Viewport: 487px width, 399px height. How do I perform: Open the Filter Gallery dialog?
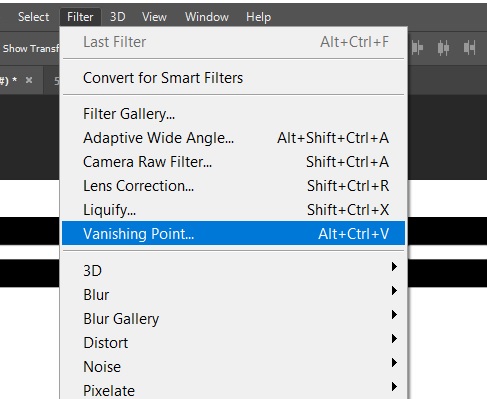coord(234,114)
